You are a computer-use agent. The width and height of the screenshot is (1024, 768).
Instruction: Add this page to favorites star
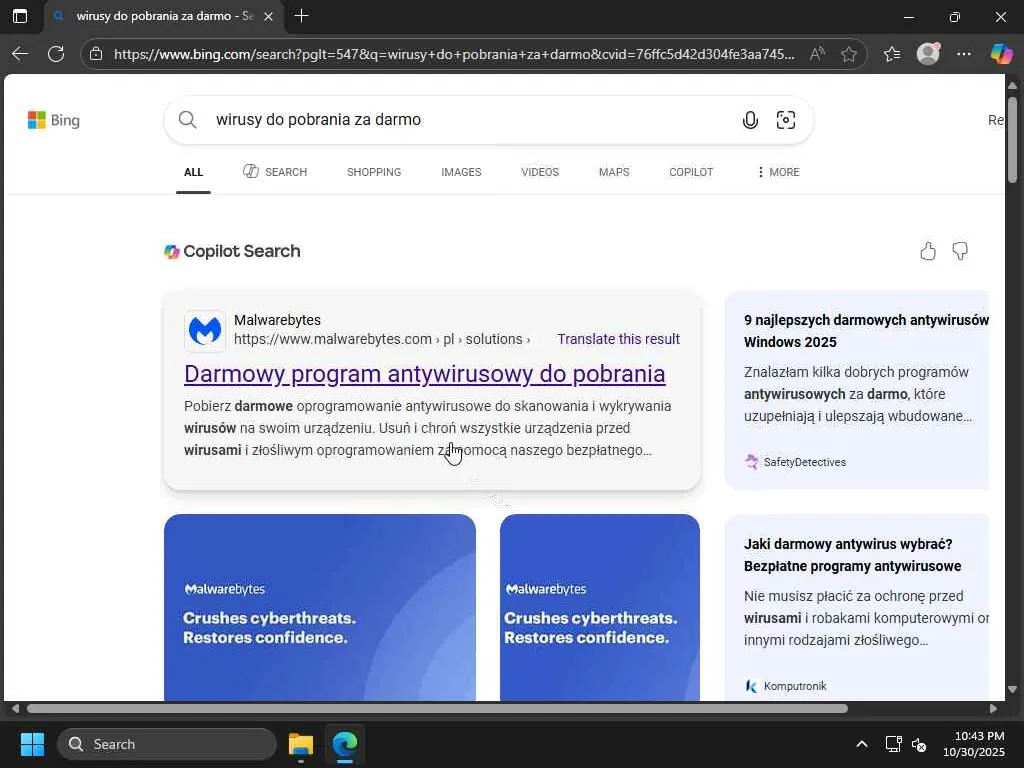coord(848,54)
